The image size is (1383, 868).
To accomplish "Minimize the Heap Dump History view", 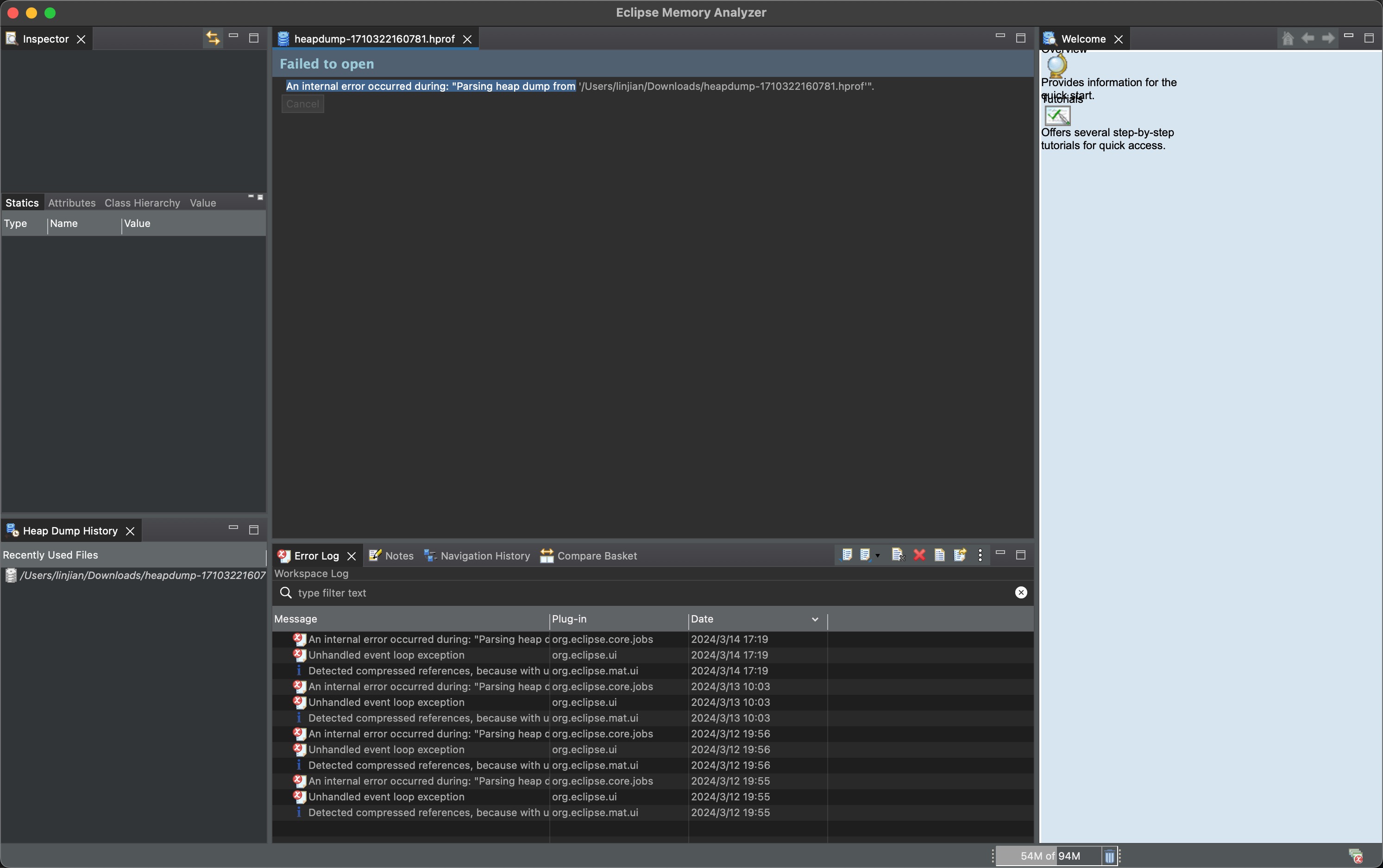I will pos(233,528).
